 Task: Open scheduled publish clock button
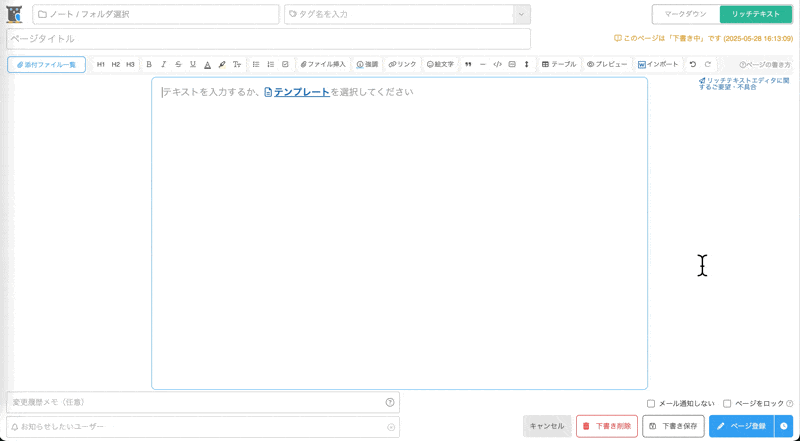point(784,426)
